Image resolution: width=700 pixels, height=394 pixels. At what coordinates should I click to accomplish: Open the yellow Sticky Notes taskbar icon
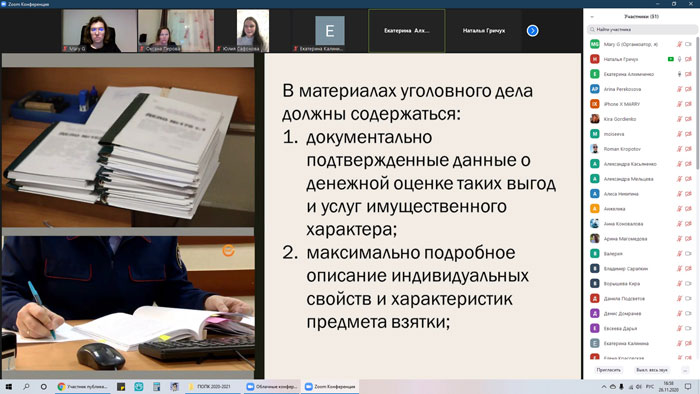click(121, 387)
